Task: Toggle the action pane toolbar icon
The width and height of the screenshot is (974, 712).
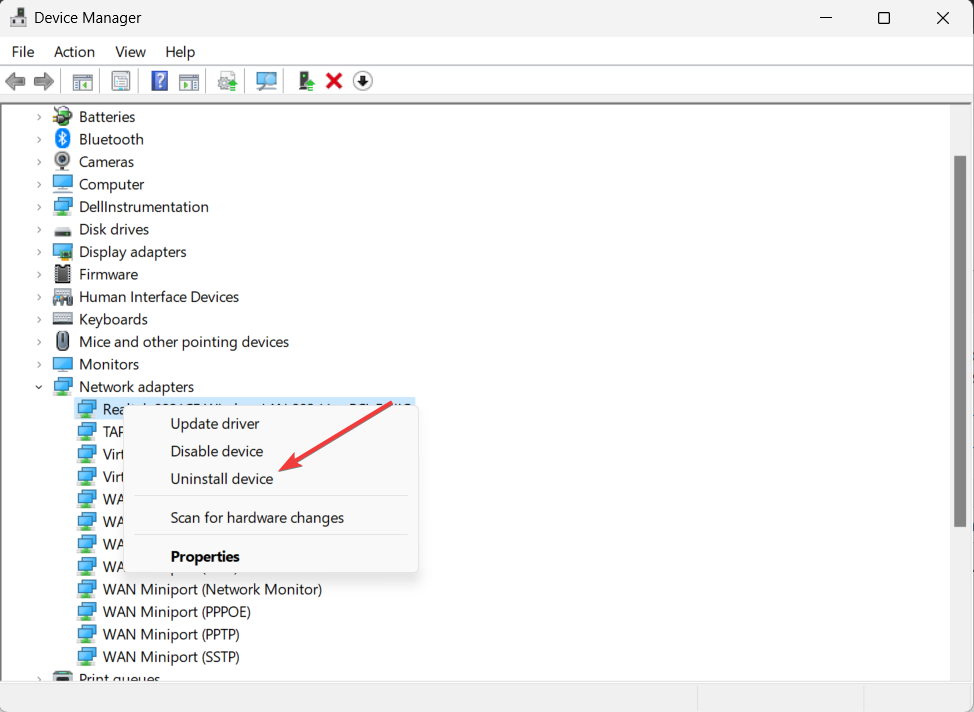Action: (x=189, y=81)
